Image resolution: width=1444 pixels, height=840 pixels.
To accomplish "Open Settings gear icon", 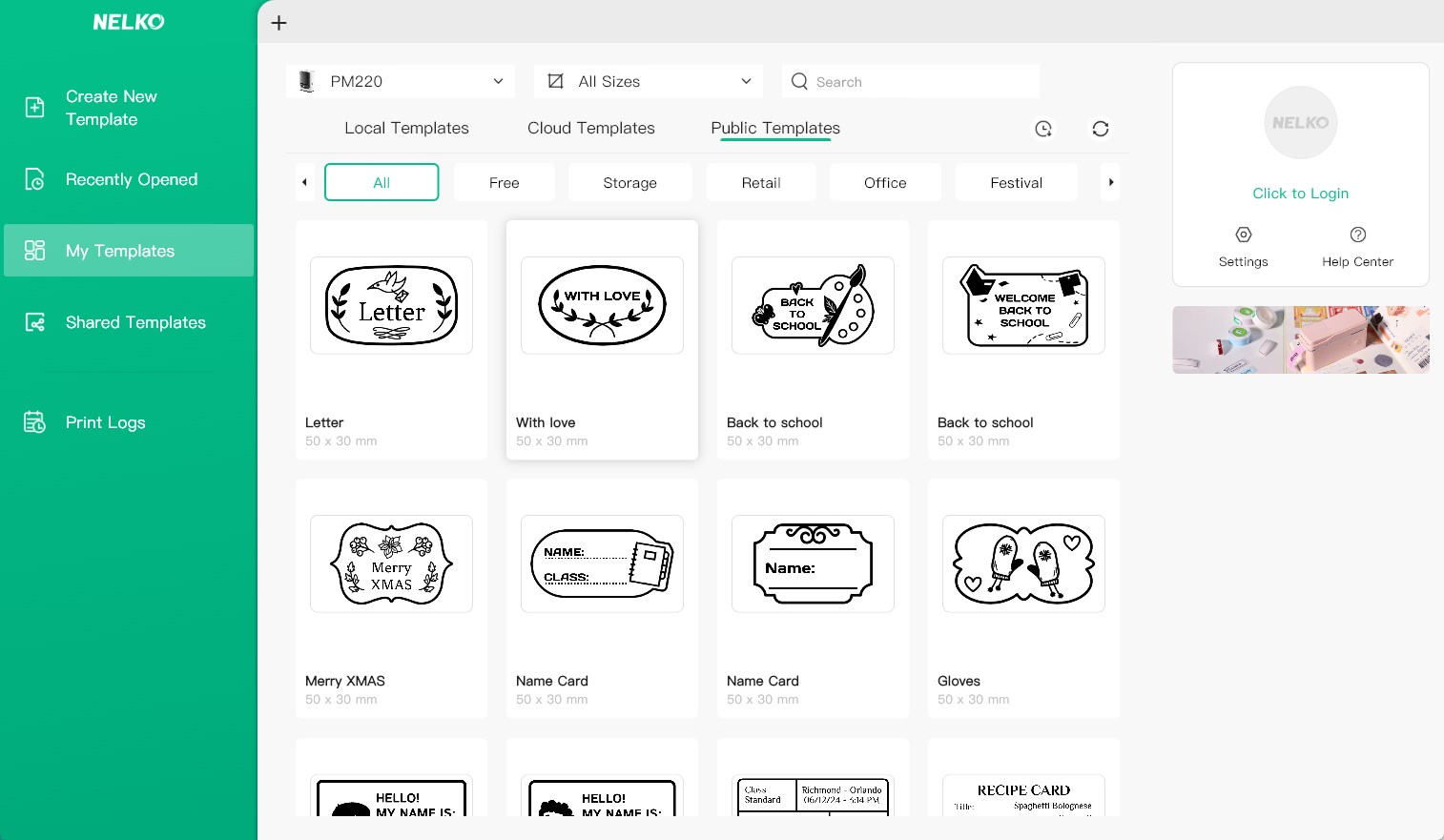I will 1244,235.
